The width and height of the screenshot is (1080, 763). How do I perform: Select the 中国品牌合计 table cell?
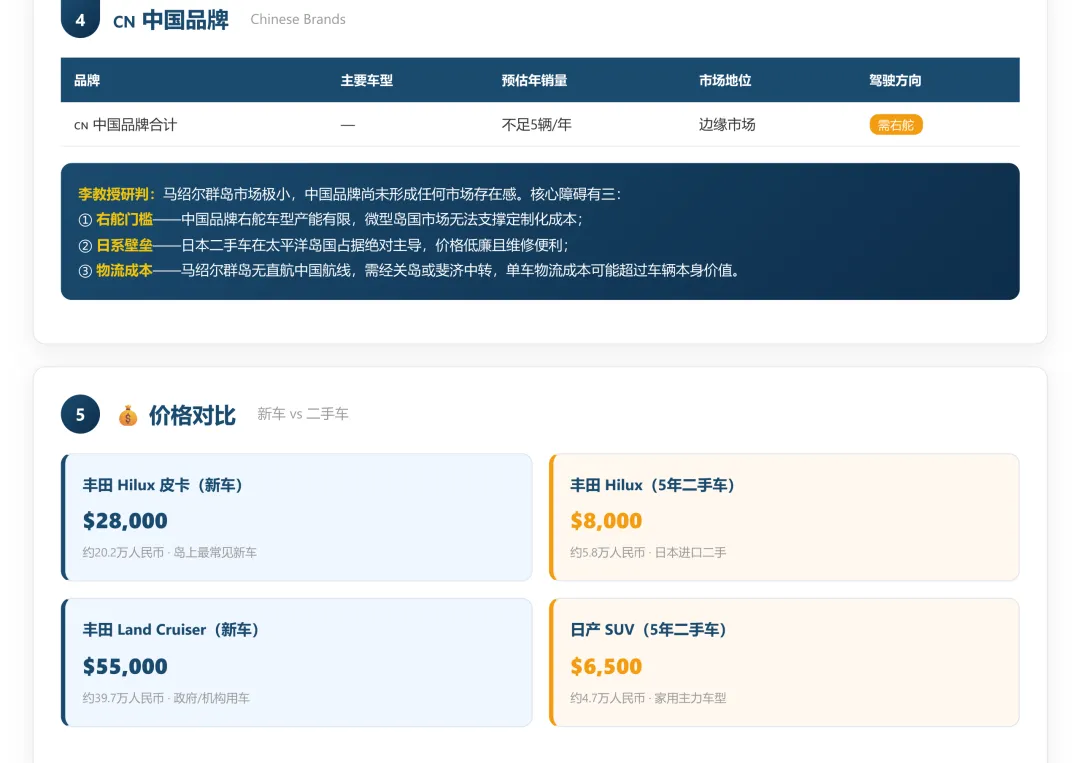pyautogui.click(x=125, y=125)
